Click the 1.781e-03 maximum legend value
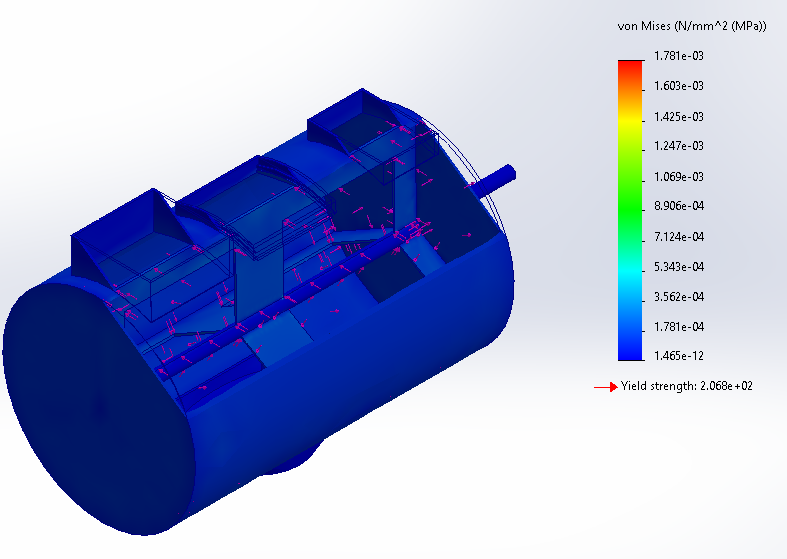Screen dimensions: 787x559 [679, 56]
